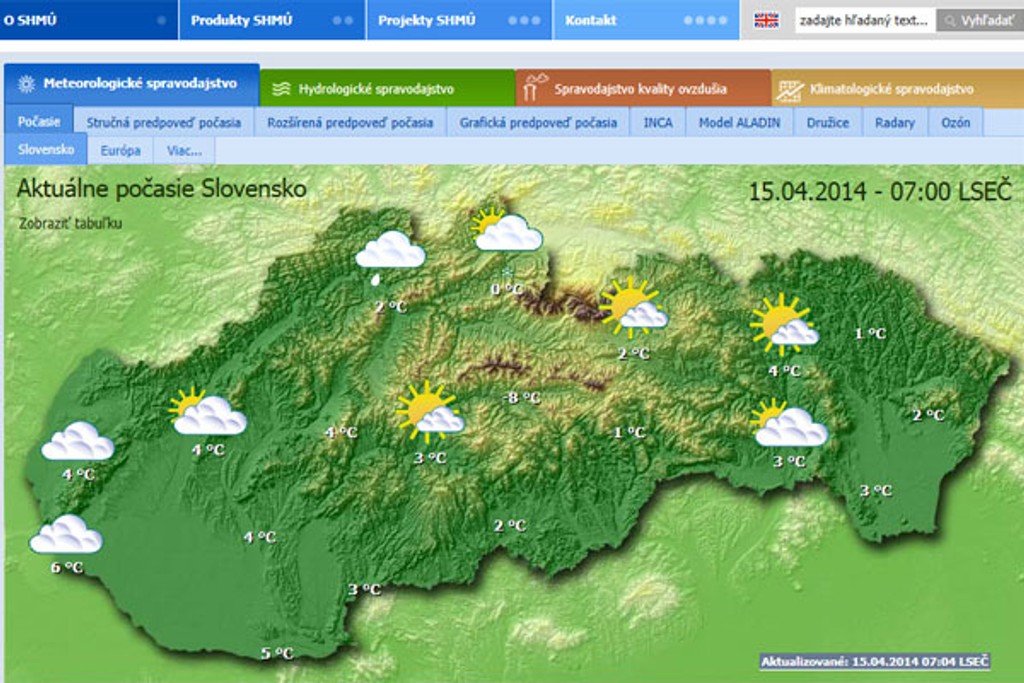Click the Klimatologické spravodajstvo chart icon
This screenshot has height=683, width=1024.
pos(791,89)
